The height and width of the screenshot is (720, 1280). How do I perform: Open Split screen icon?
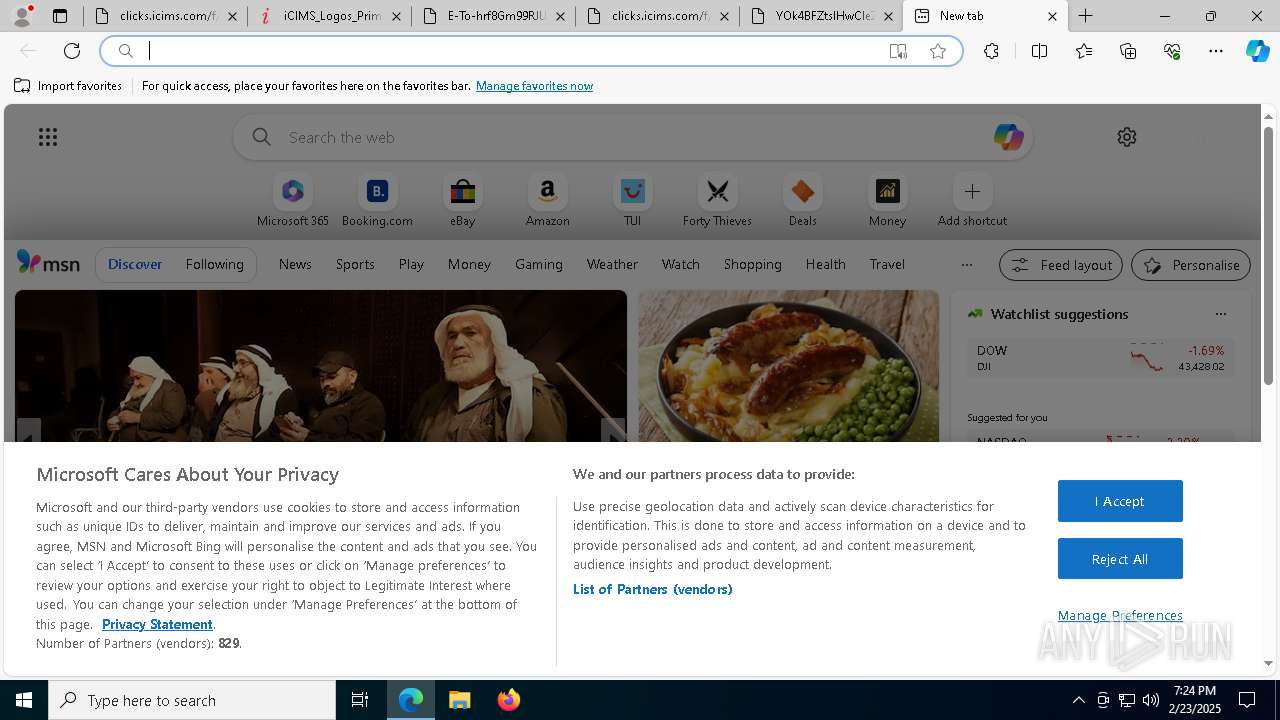click(x=1039, y=51)
